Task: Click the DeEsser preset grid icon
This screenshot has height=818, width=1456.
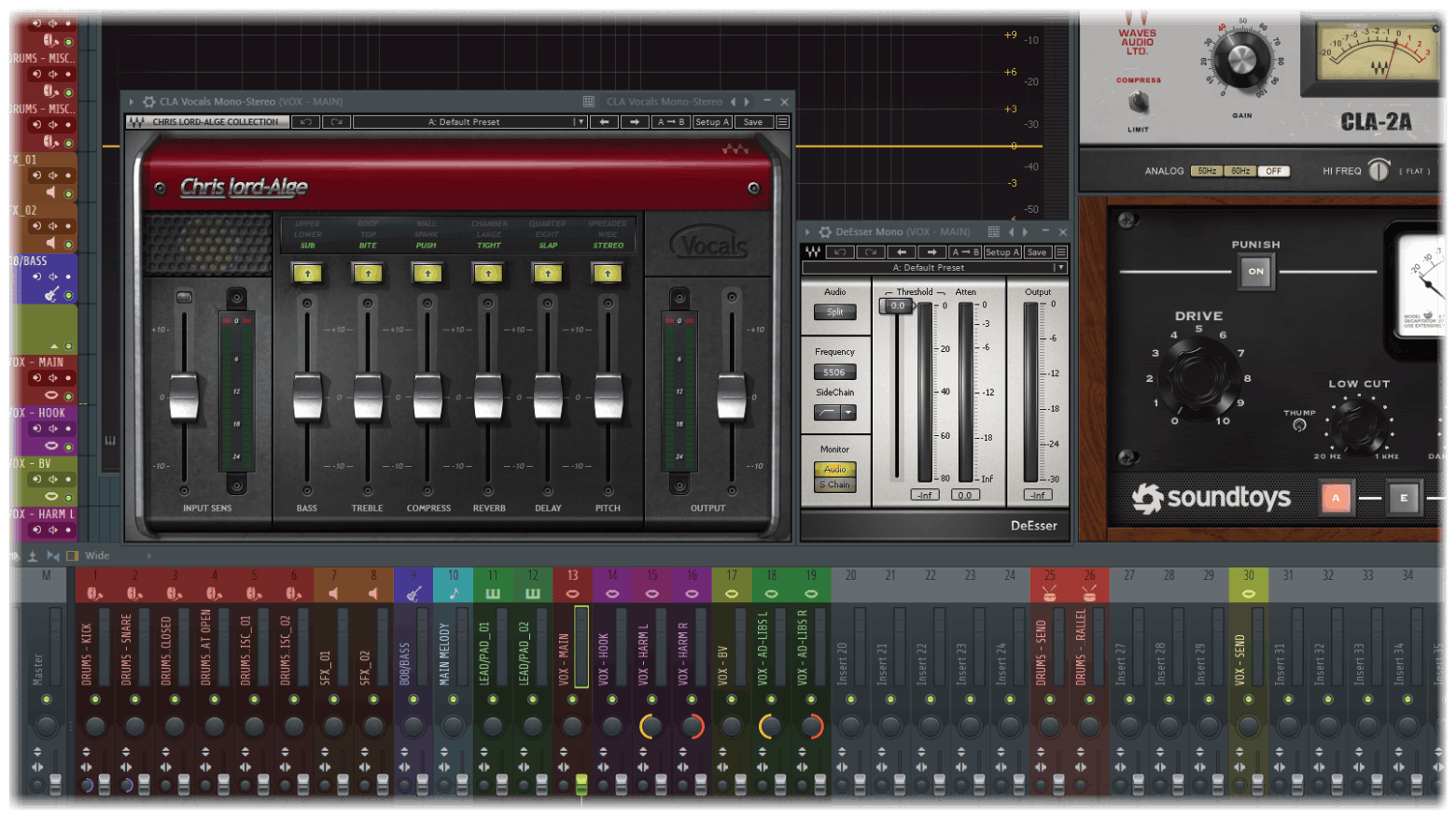Action: (993, 232)
